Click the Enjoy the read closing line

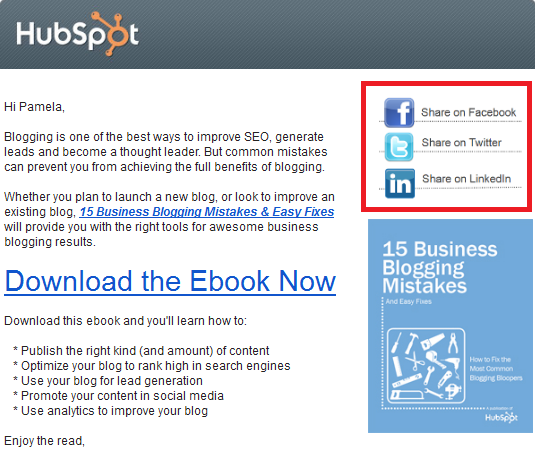(x=44, y=441)
